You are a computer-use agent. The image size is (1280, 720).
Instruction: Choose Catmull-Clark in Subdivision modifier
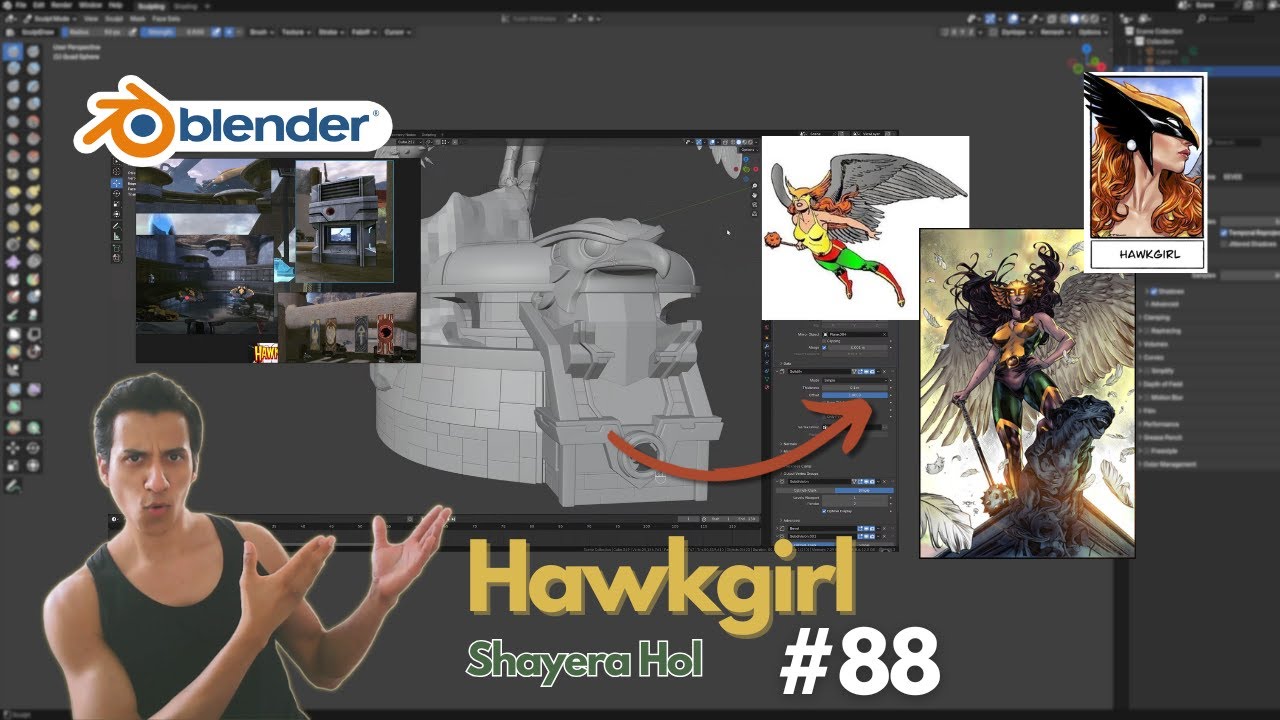(806, 490)
